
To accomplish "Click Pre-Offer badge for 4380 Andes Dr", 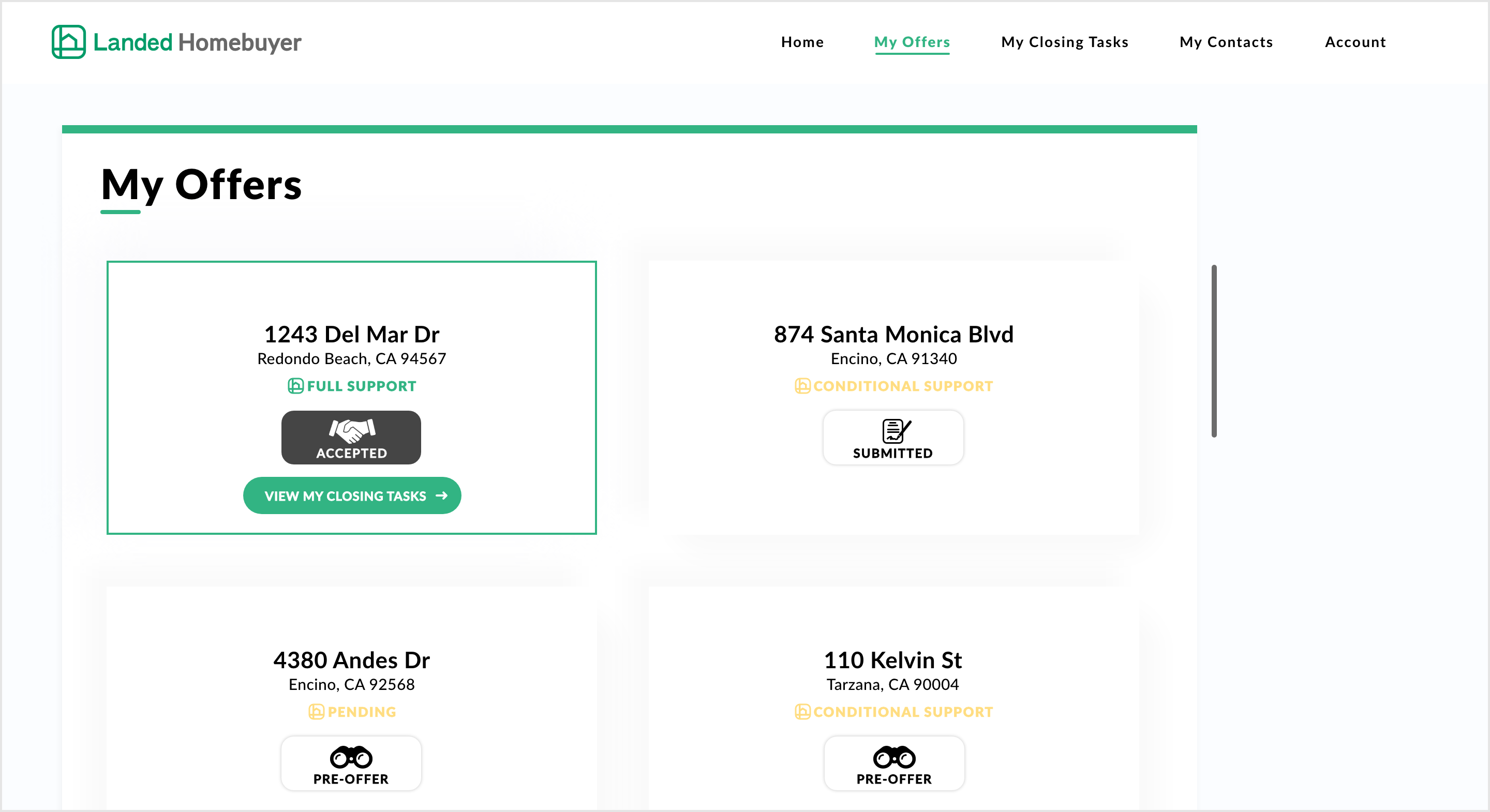I will pyautogui.click(x=351, y=763).
